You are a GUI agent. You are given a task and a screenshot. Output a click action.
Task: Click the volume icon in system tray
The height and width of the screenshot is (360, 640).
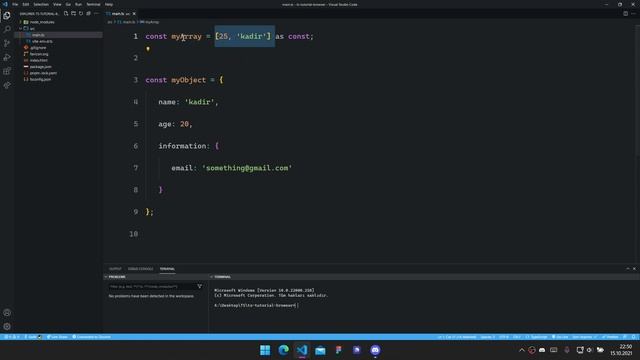point(589,350)
